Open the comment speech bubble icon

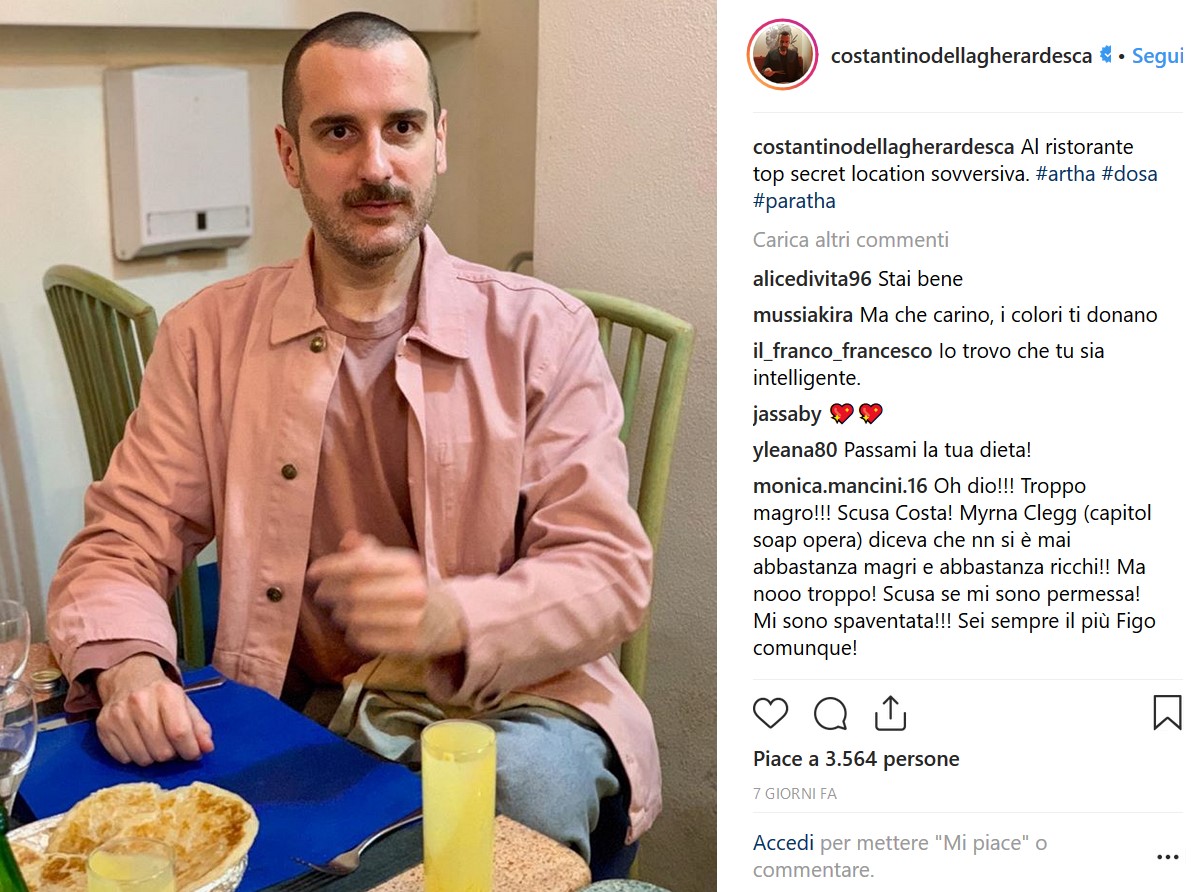point(830,713)
